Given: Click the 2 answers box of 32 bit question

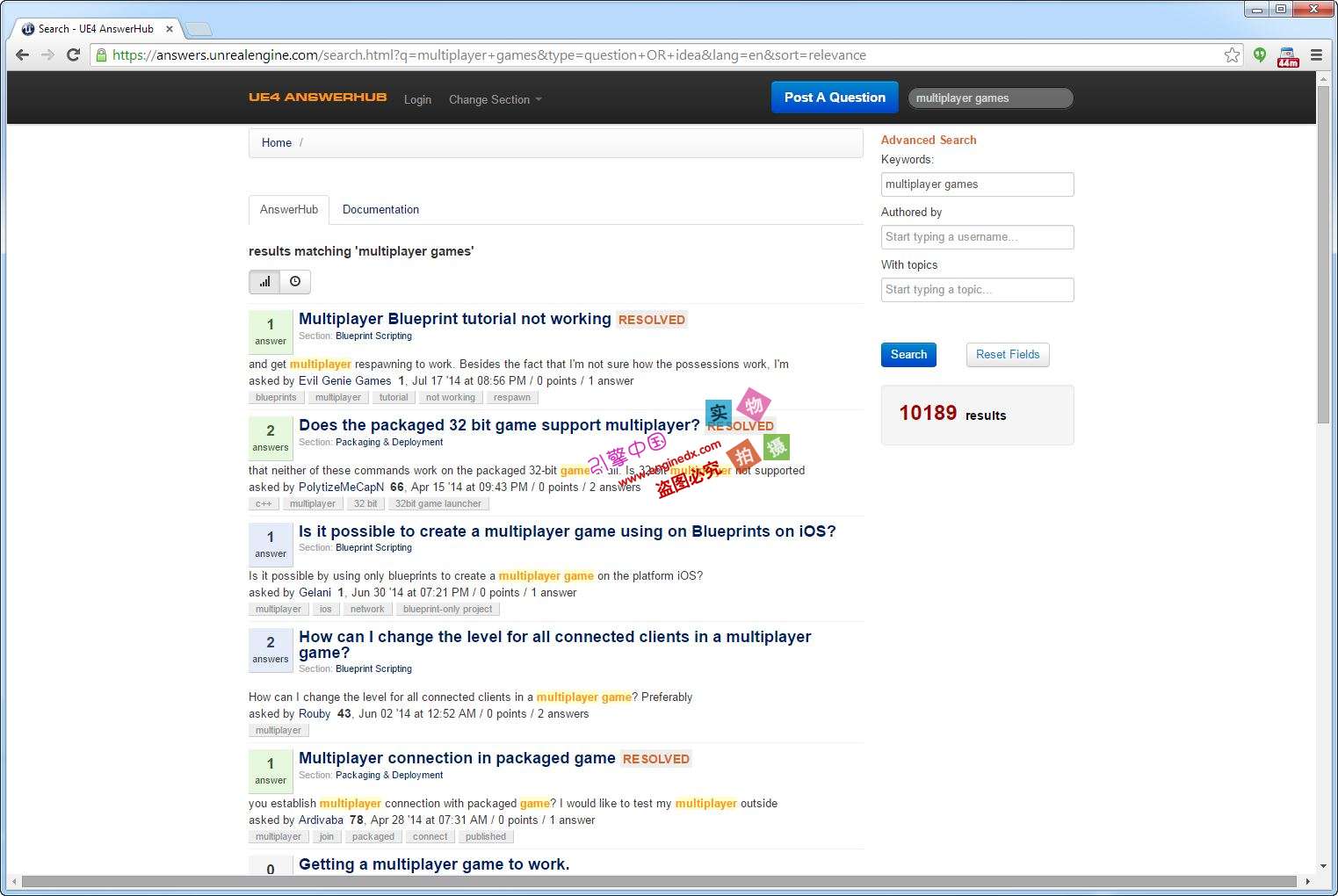Looking at the screenshot, I should pos(271,437).
